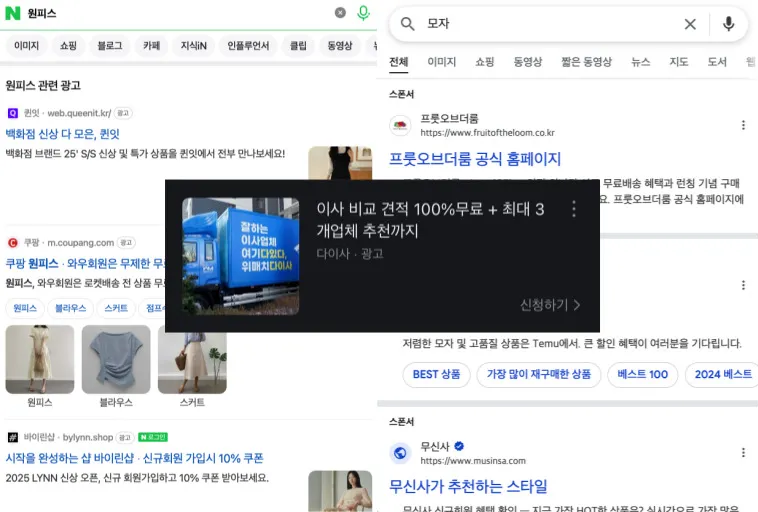Select the Naver 이미지 tab

tap(27, 46)
